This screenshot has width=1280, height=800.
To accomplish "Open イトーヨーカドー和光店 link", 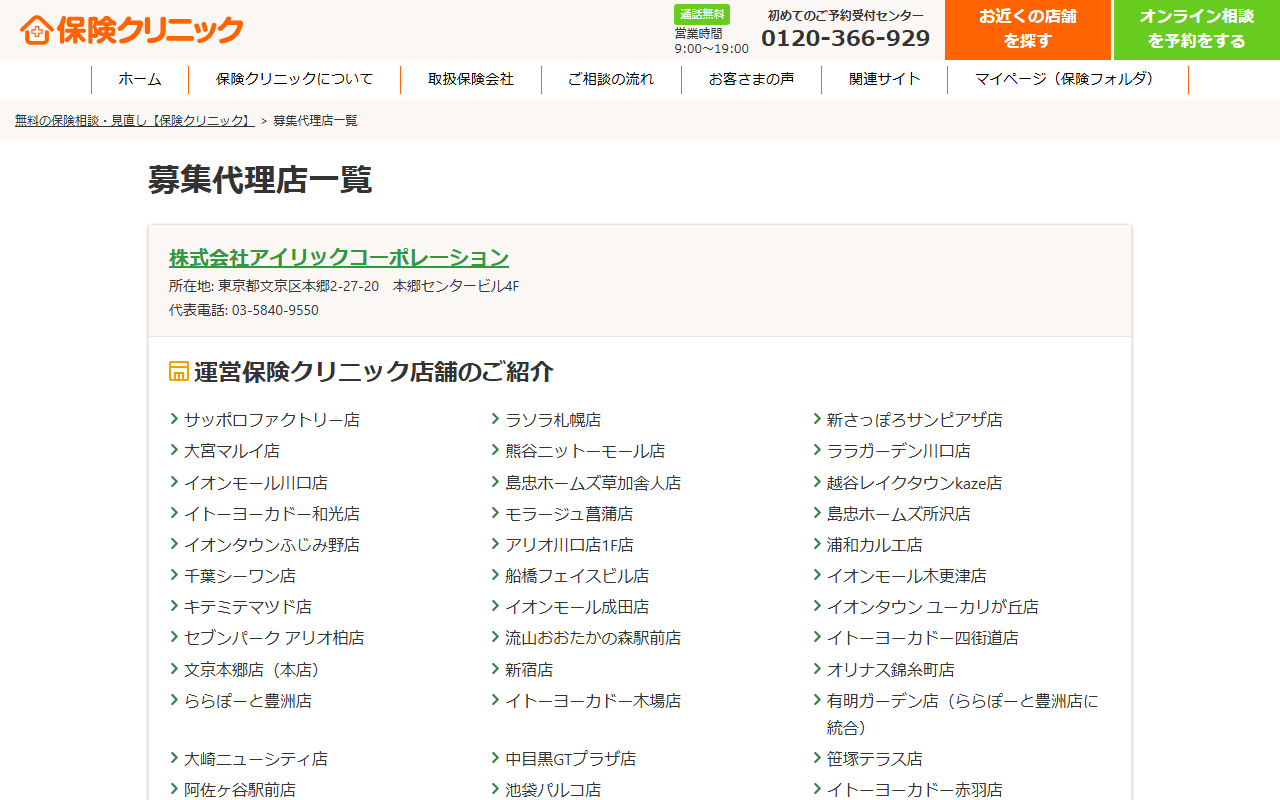I will pos(271,514).
